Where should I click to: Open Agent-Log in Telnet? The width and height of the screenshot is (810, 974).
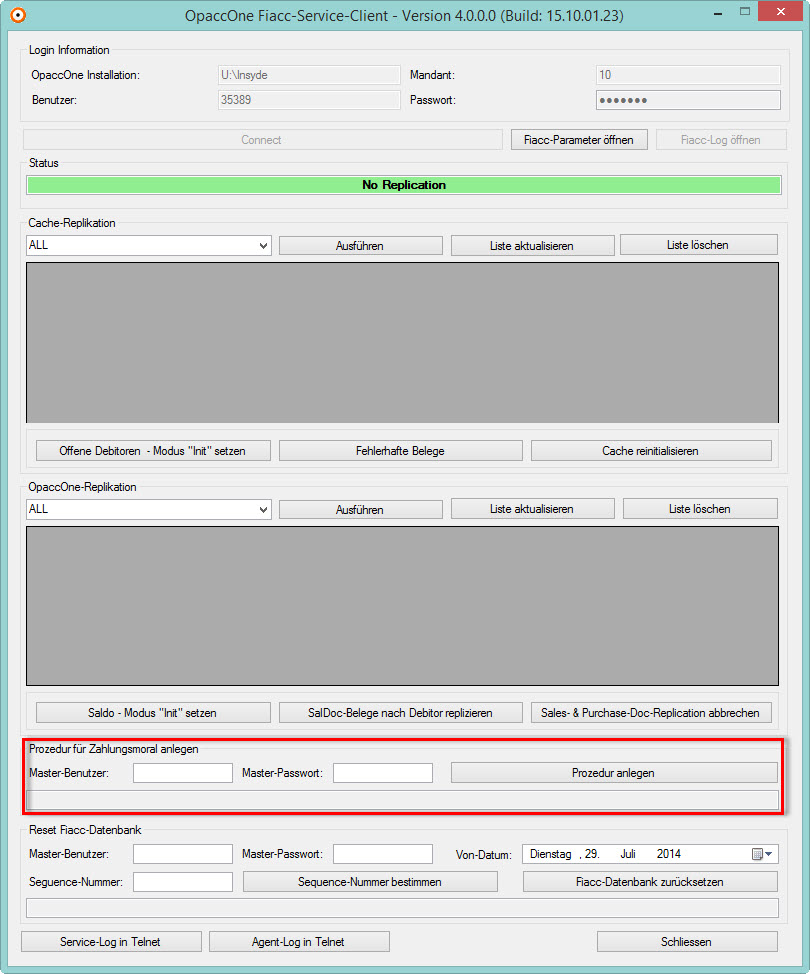pos(299,942)
